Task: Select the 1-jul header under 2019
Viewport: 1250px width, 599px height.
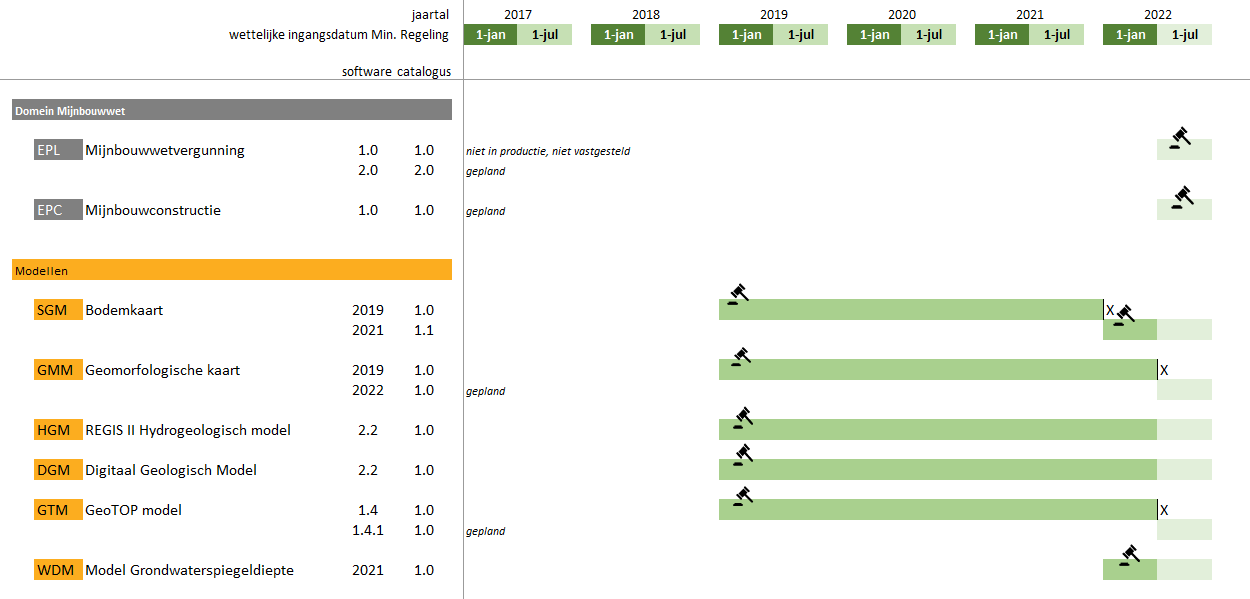Action: point(800,35)
